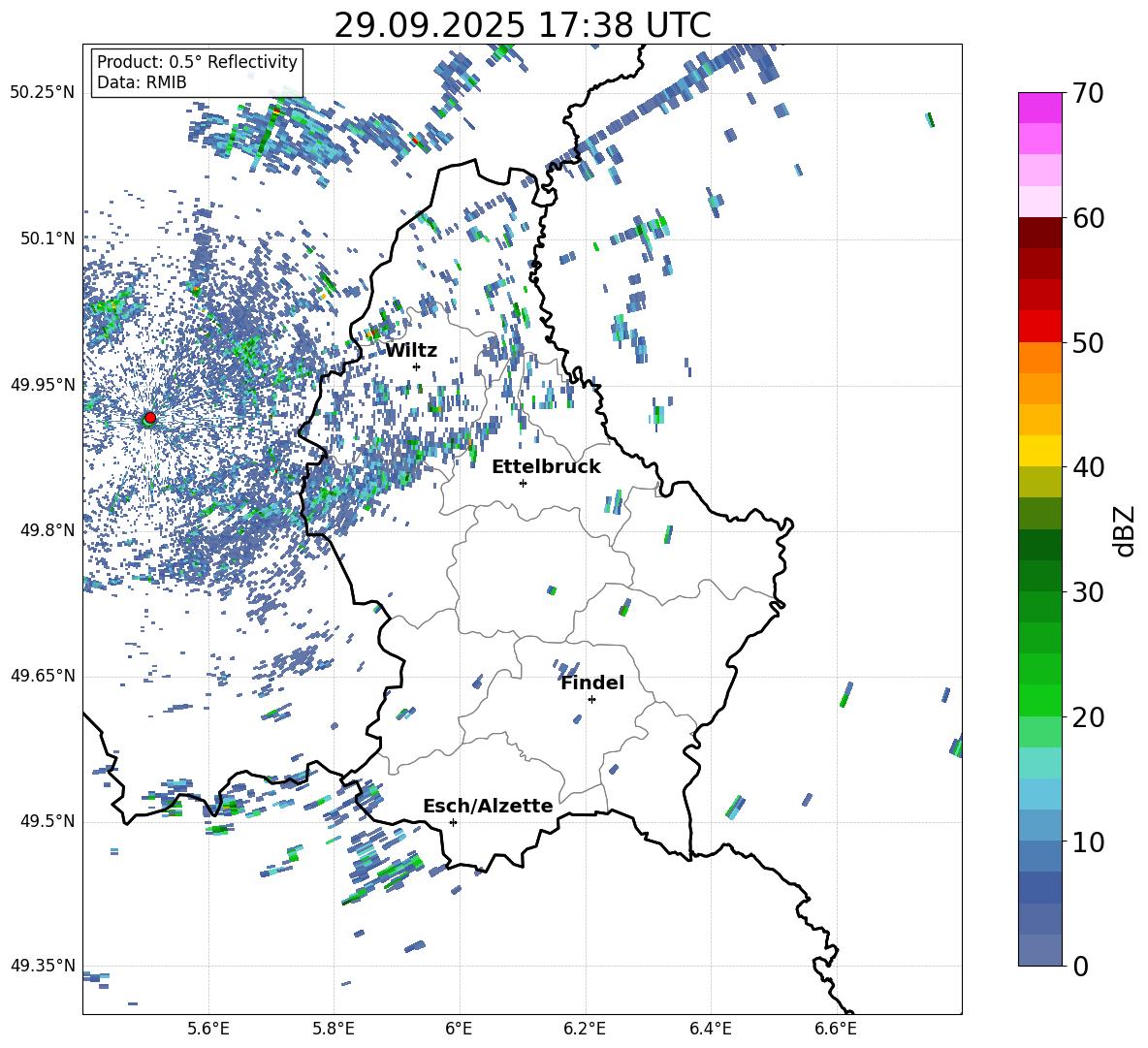
Task: Click the Wiltz city label
Action: pyautogui.click(x=411, y=351)
